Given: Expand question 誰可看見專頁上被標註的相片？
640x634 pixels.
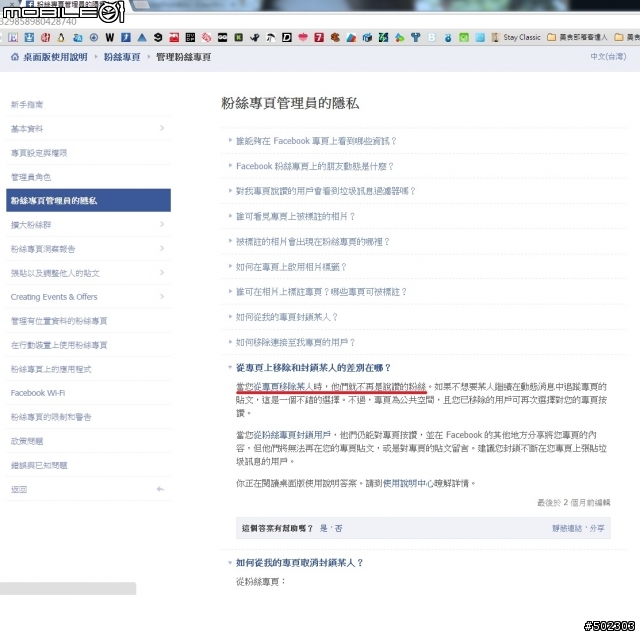Looking at the screenshot, I should pos(296,216).
